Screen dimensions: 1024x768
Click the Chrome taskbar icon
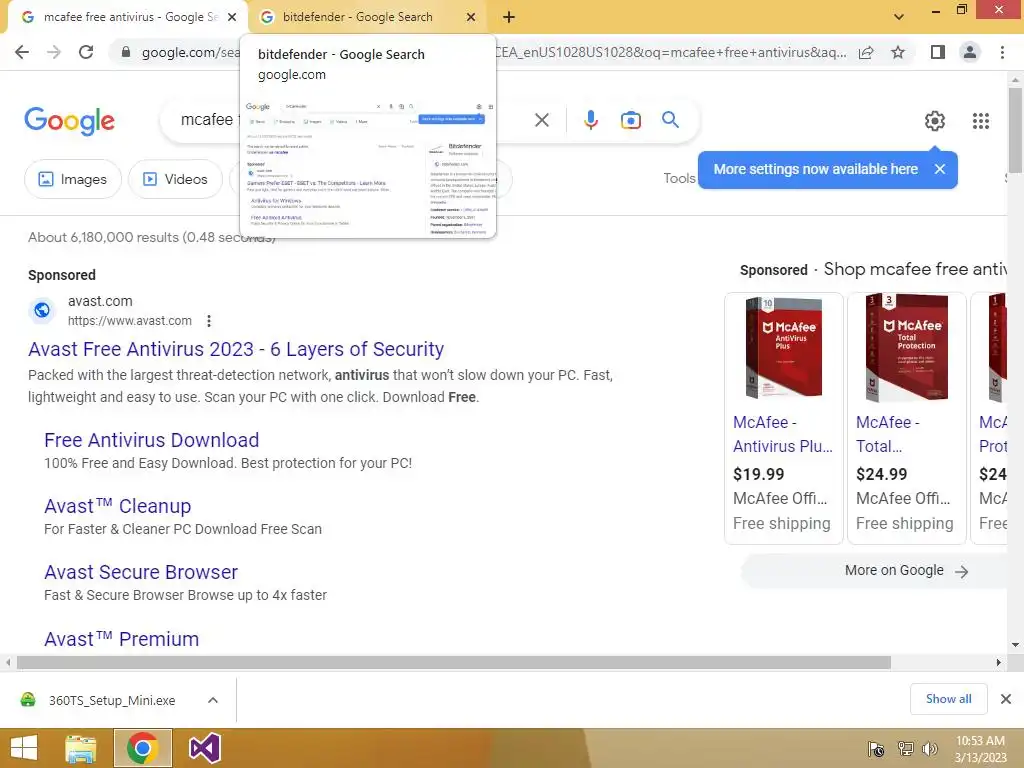pyautogui.click(x=142, y=748)
